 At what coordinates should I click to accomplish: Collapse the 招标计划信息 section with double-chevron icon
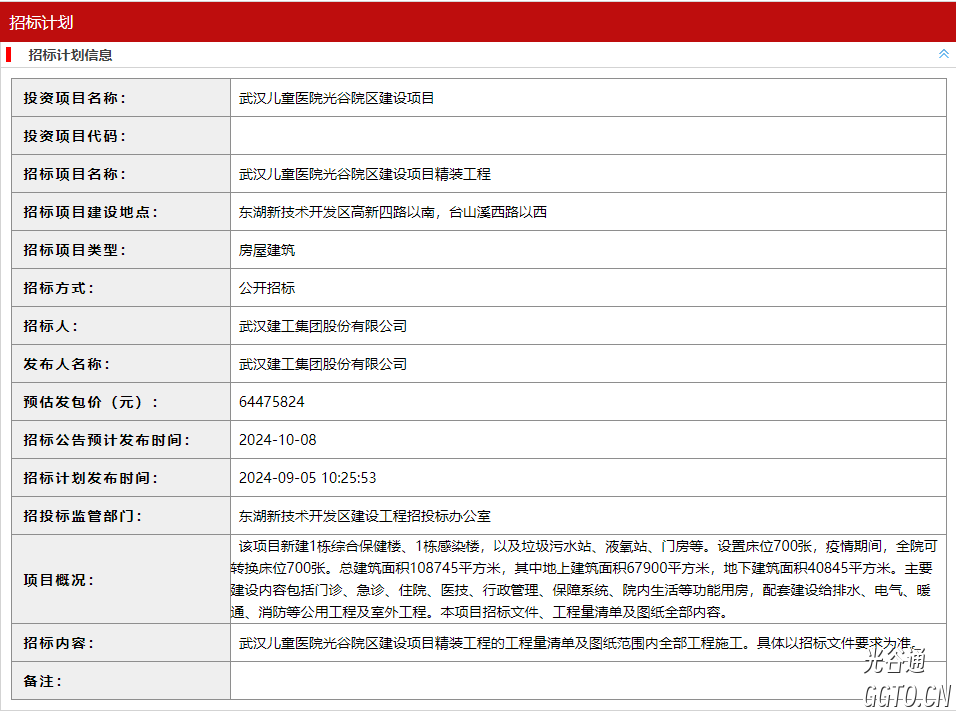pyautogui.click(x=943, y=54)
